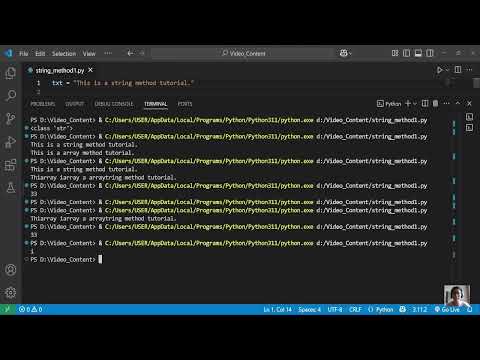Open the Source Control view
480x360 pixels.
pos(11,118)
